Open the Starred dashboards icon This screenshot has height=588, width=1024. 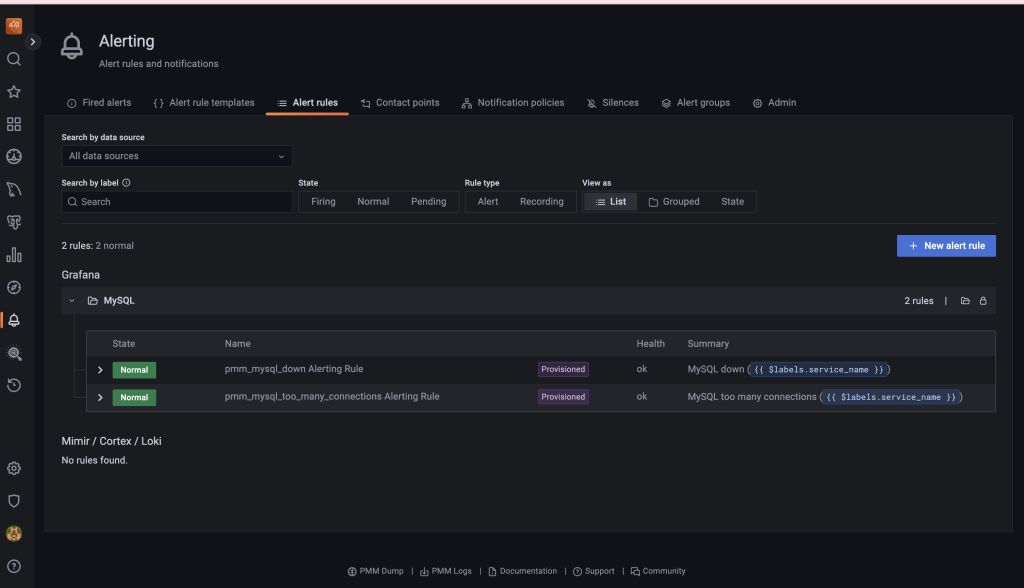14,91
